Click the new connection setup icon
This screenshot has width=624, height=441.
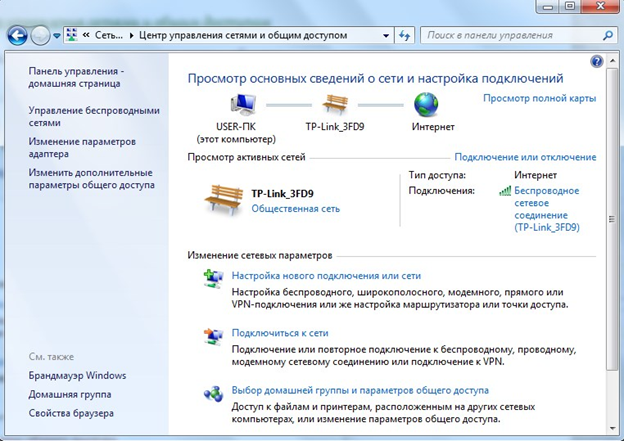(213, 278)
